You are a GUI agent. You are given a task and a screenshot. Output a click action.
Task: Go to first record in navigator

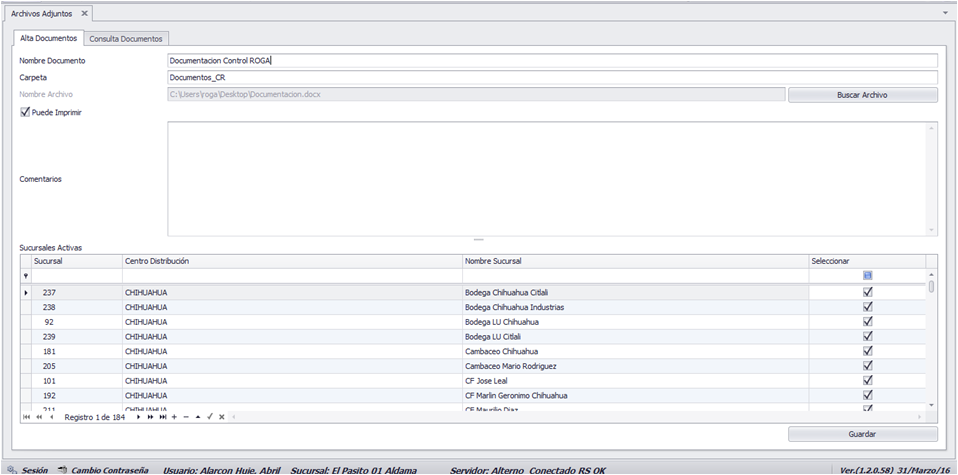tap(27, 417)
